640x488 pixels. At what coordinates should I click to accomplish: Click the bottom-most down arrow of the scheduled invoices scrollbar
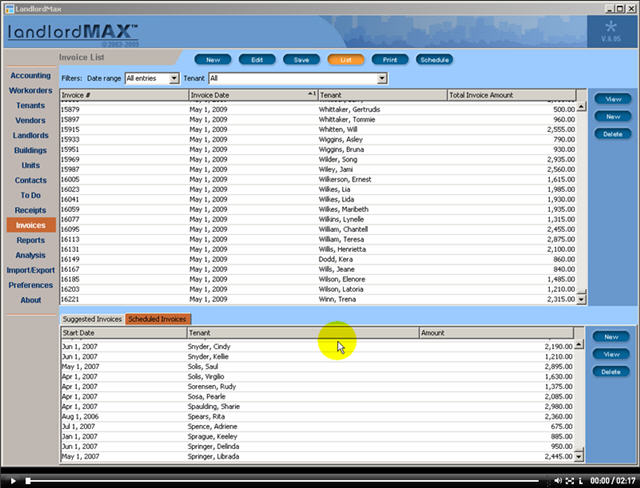(x=579, y=457)
